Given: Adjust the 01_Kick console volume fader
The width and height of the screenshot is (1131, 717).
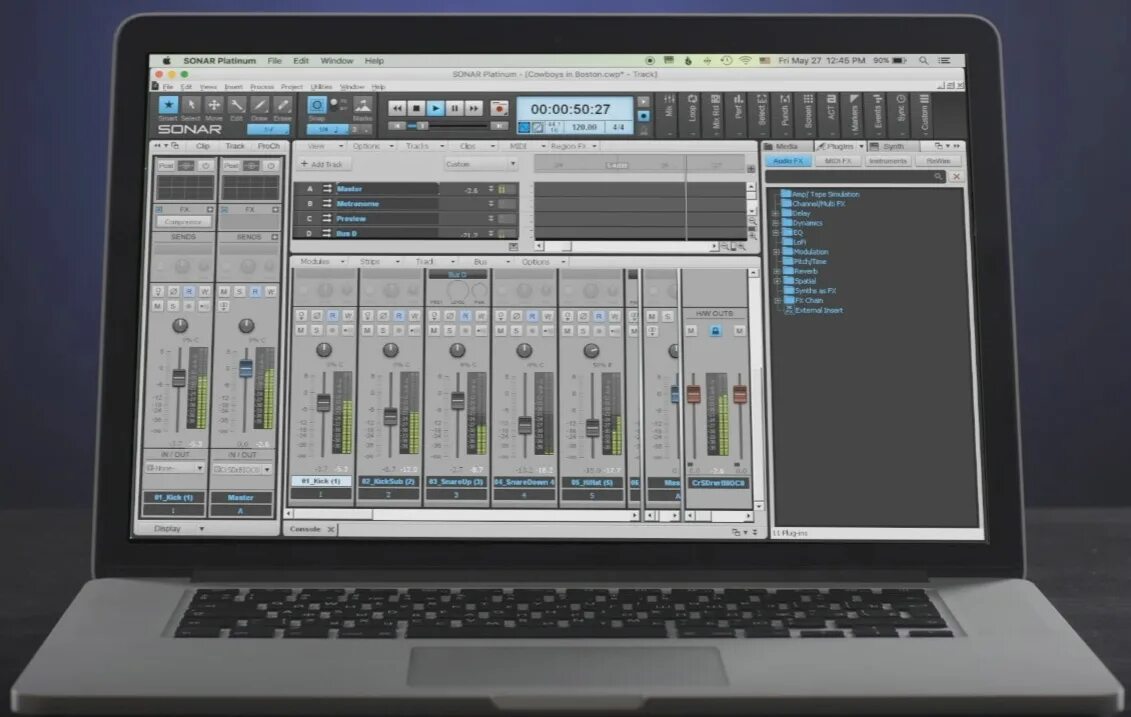Looking at the screenshot, I should (324, 403).
